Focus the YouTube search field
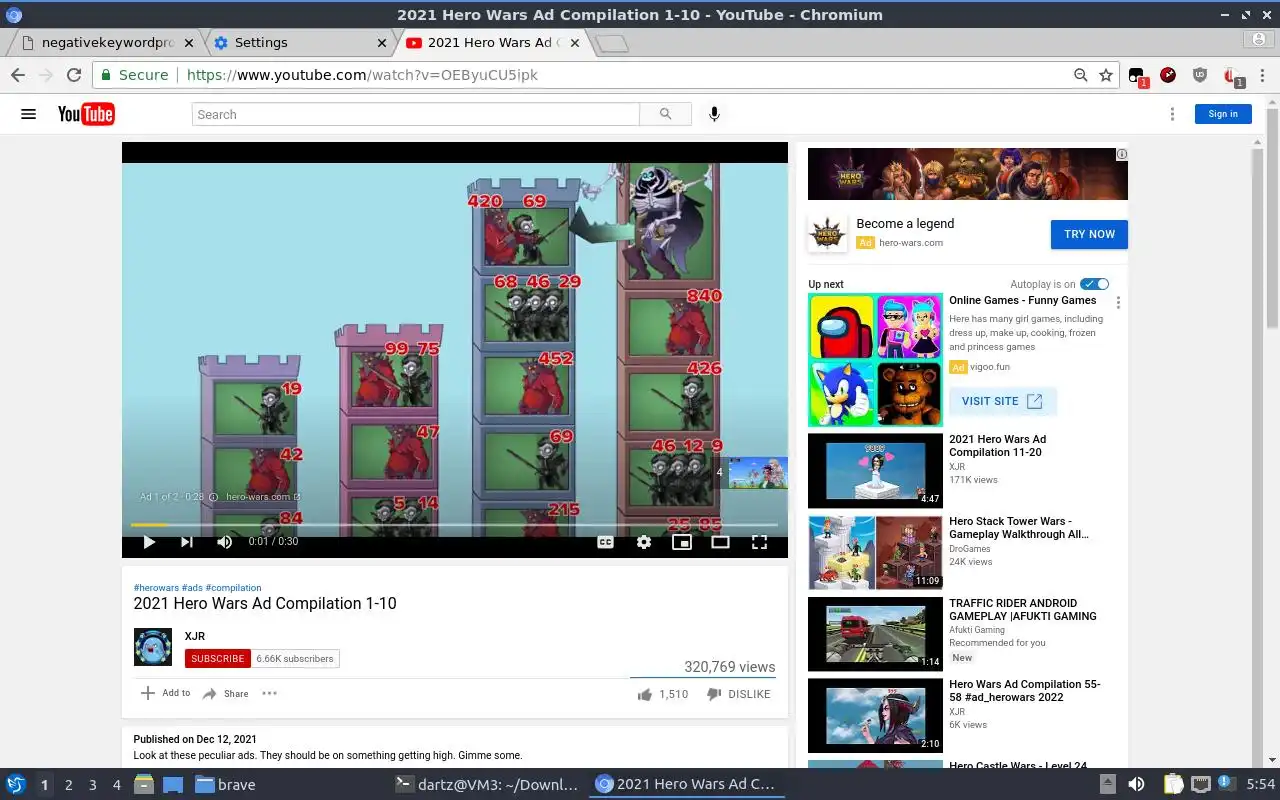 (415, 114)
